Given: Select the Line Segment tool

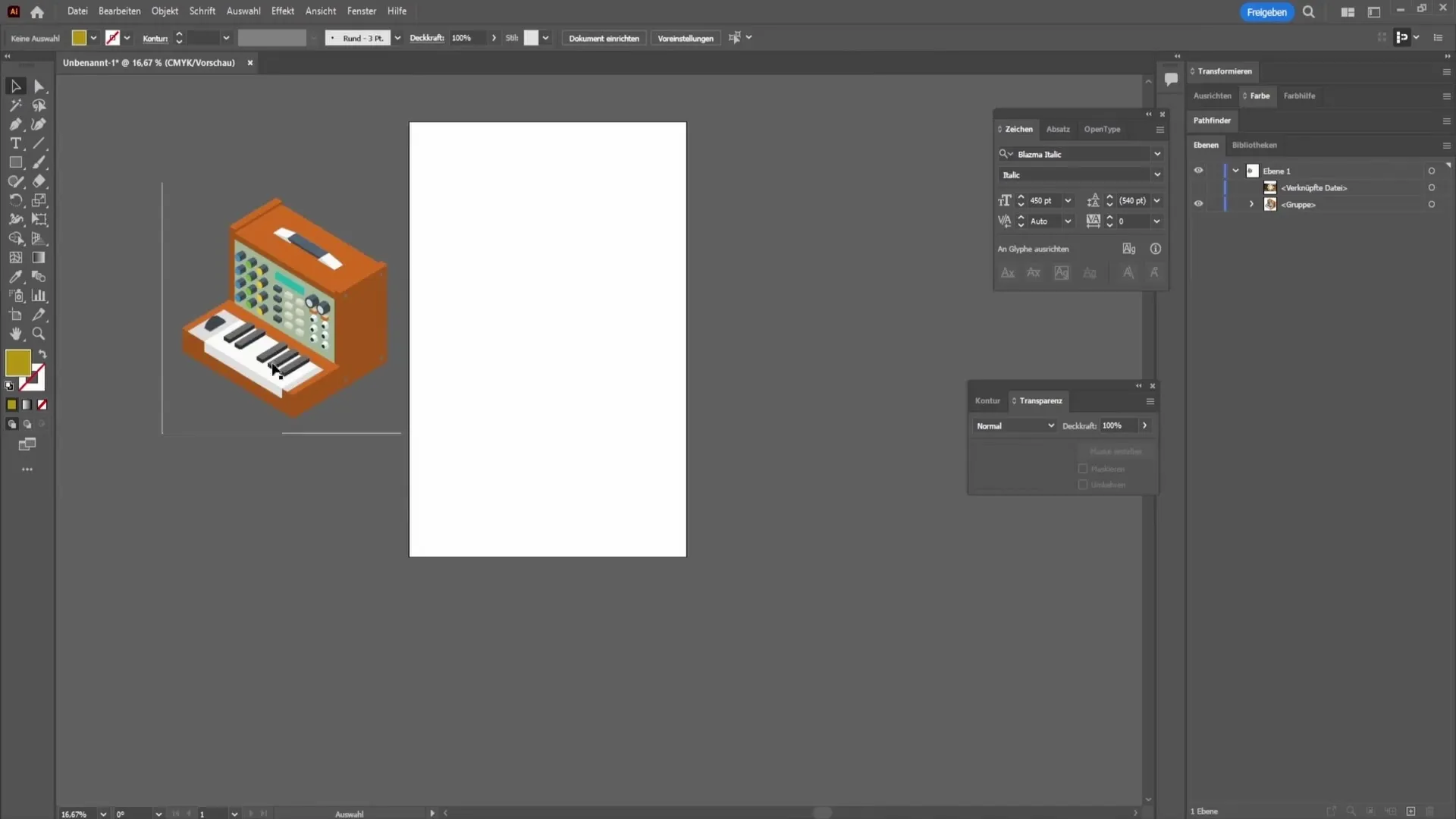Looking at the screenshot, I should pyautogui.click(x=39, y=143).
